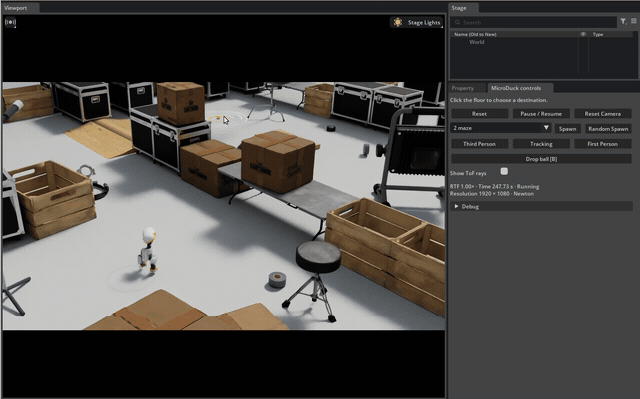Image resolution: width=640 pixels, height=399 pixels.
Task: Click the Reset Camera button
Action: tap(602, 114)
